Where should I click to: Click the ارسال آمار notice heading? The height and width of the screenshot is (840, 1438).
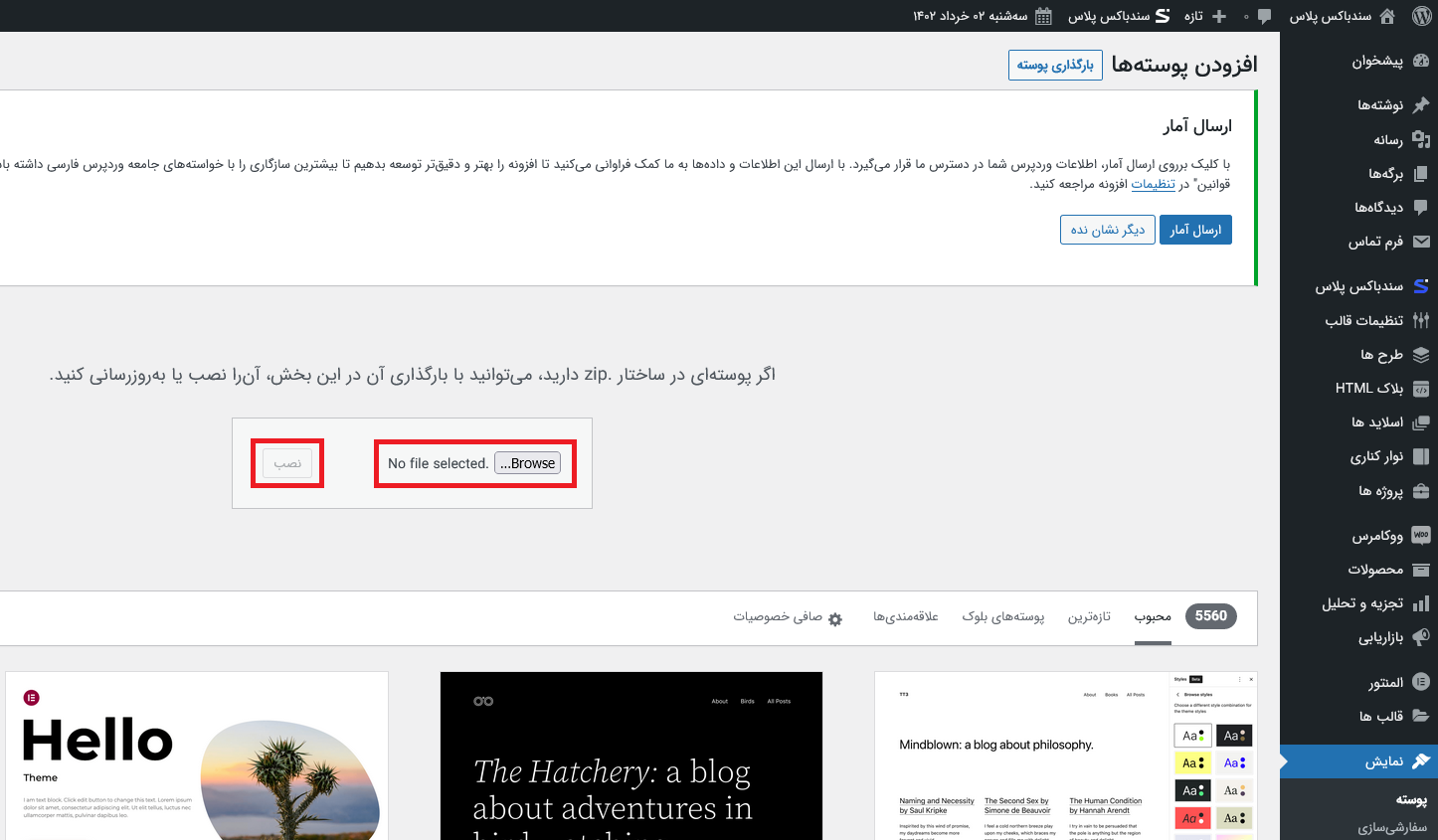tap(1197, 126)
